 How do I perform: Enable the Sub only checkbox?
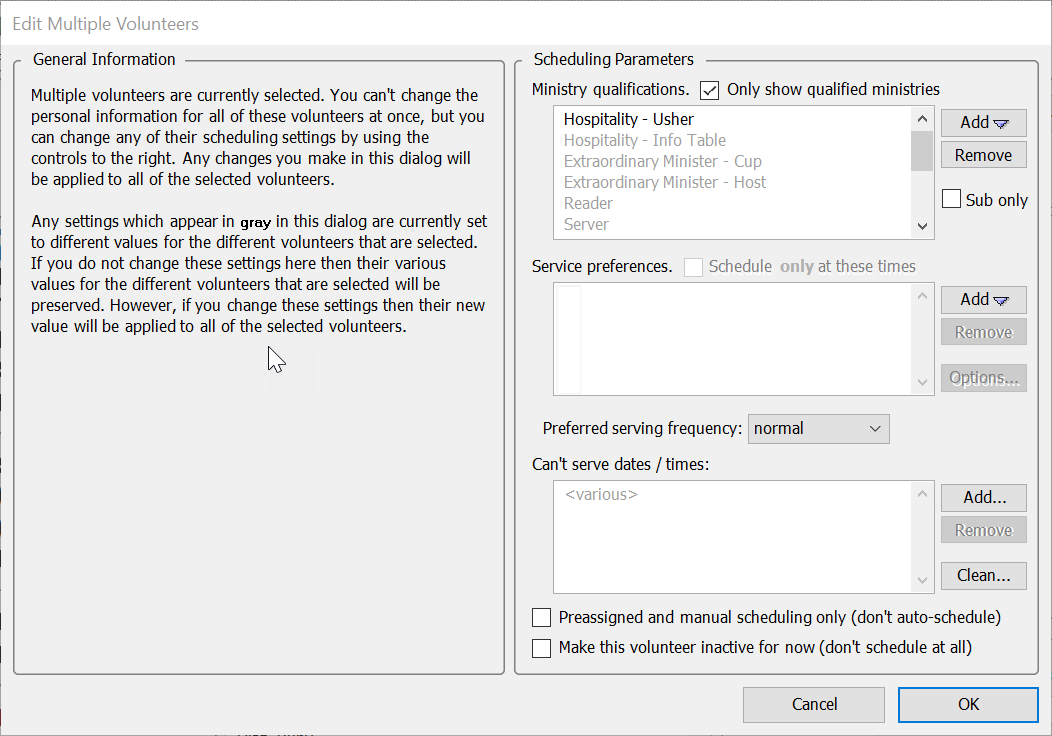pyautogui.click(x=952, y=200)
